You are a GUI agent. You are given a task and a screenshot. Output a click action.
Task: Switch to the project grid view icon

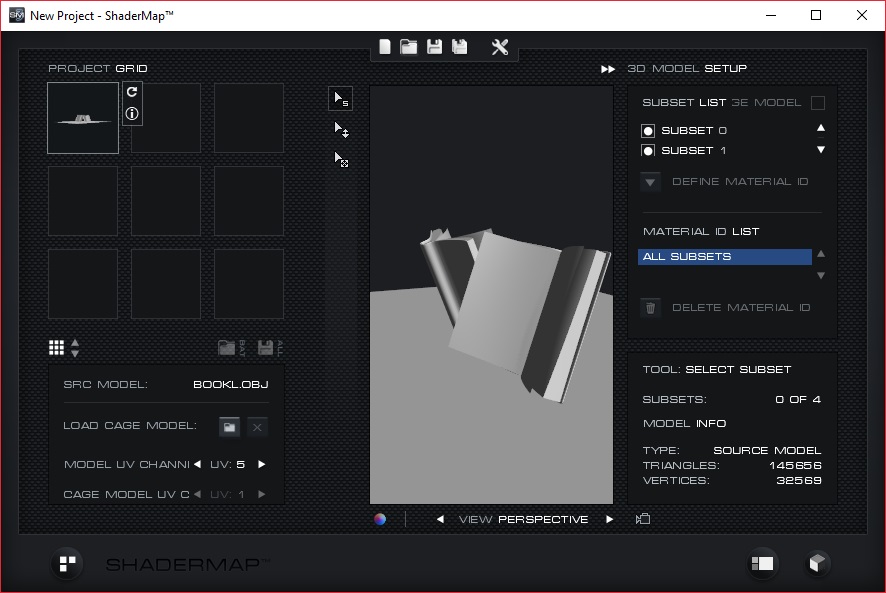pos(762,564)
